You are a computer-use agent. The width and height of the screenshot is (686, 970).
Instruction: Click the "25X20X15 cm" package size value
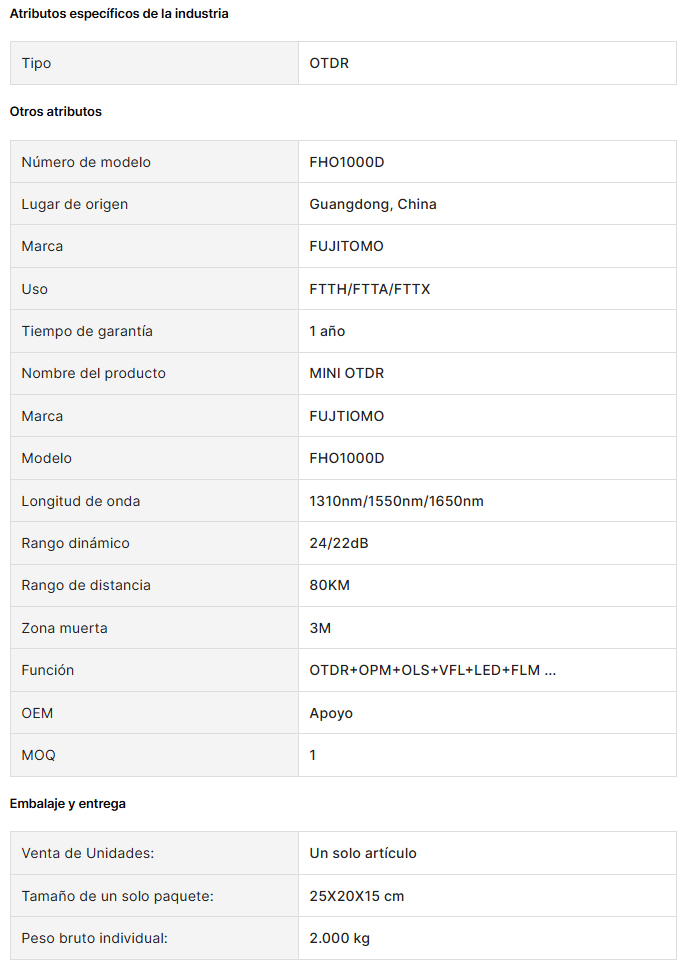coord(357,896)
